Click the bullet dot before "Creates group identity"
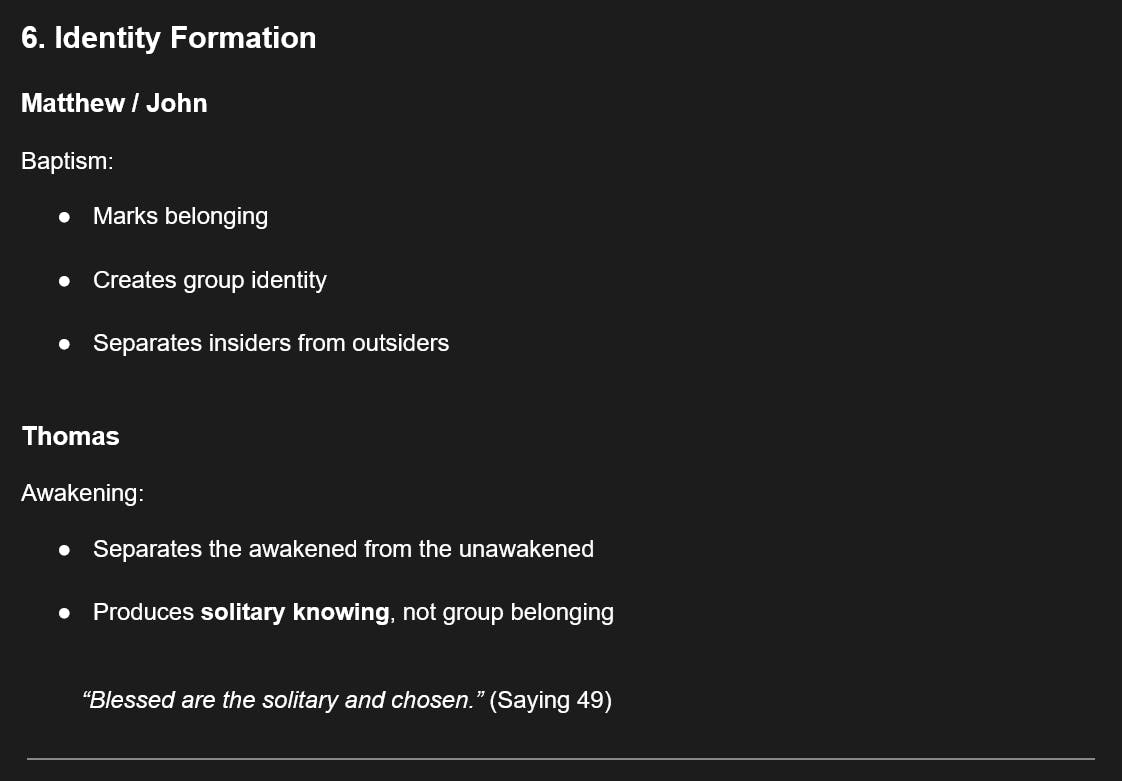This screenshot has height=781, width=1122. [65, 281]
